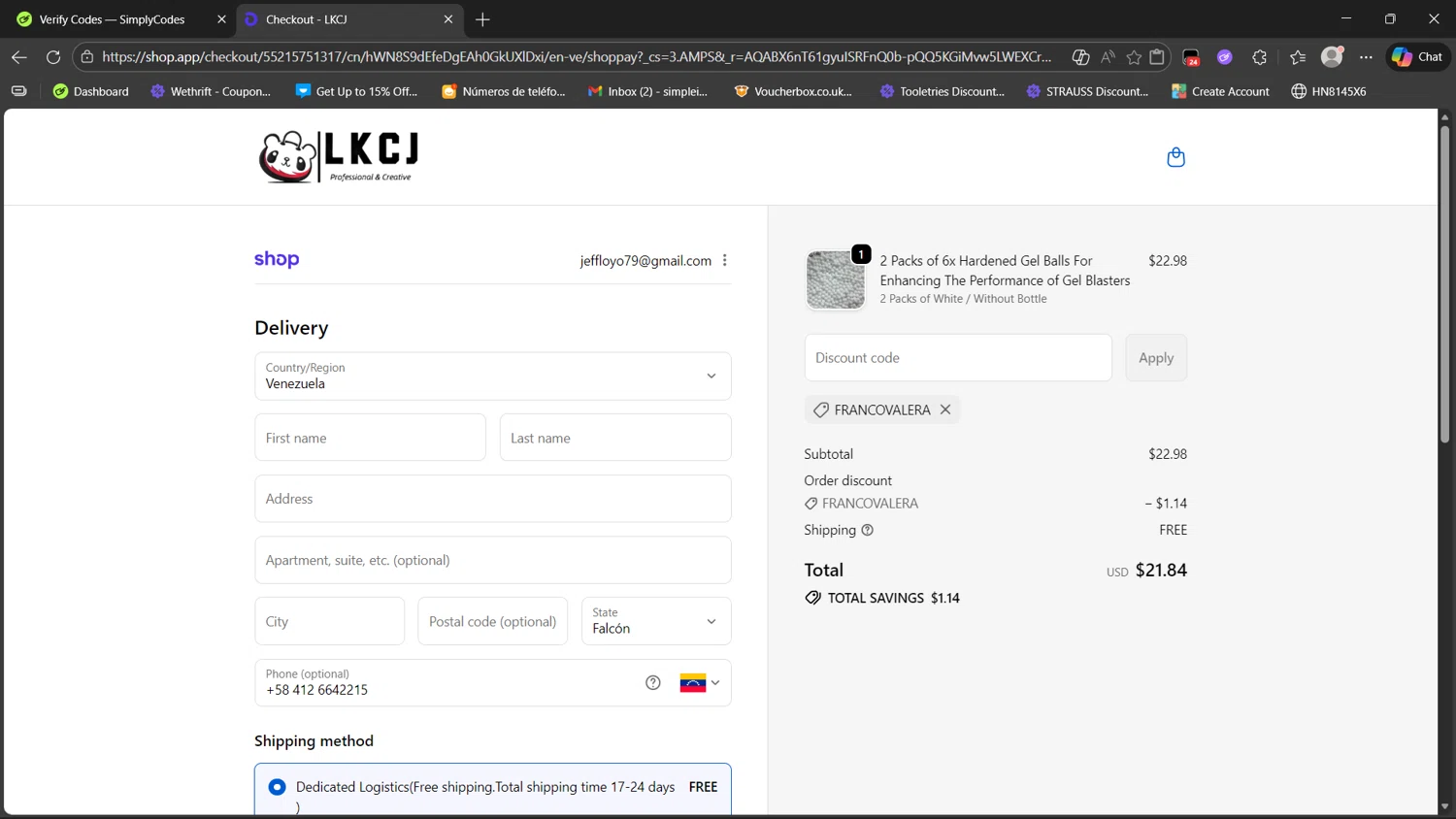This screenshot has height=819, width=1456.
Task: Click the Address input field
Action: pos(493,499)
